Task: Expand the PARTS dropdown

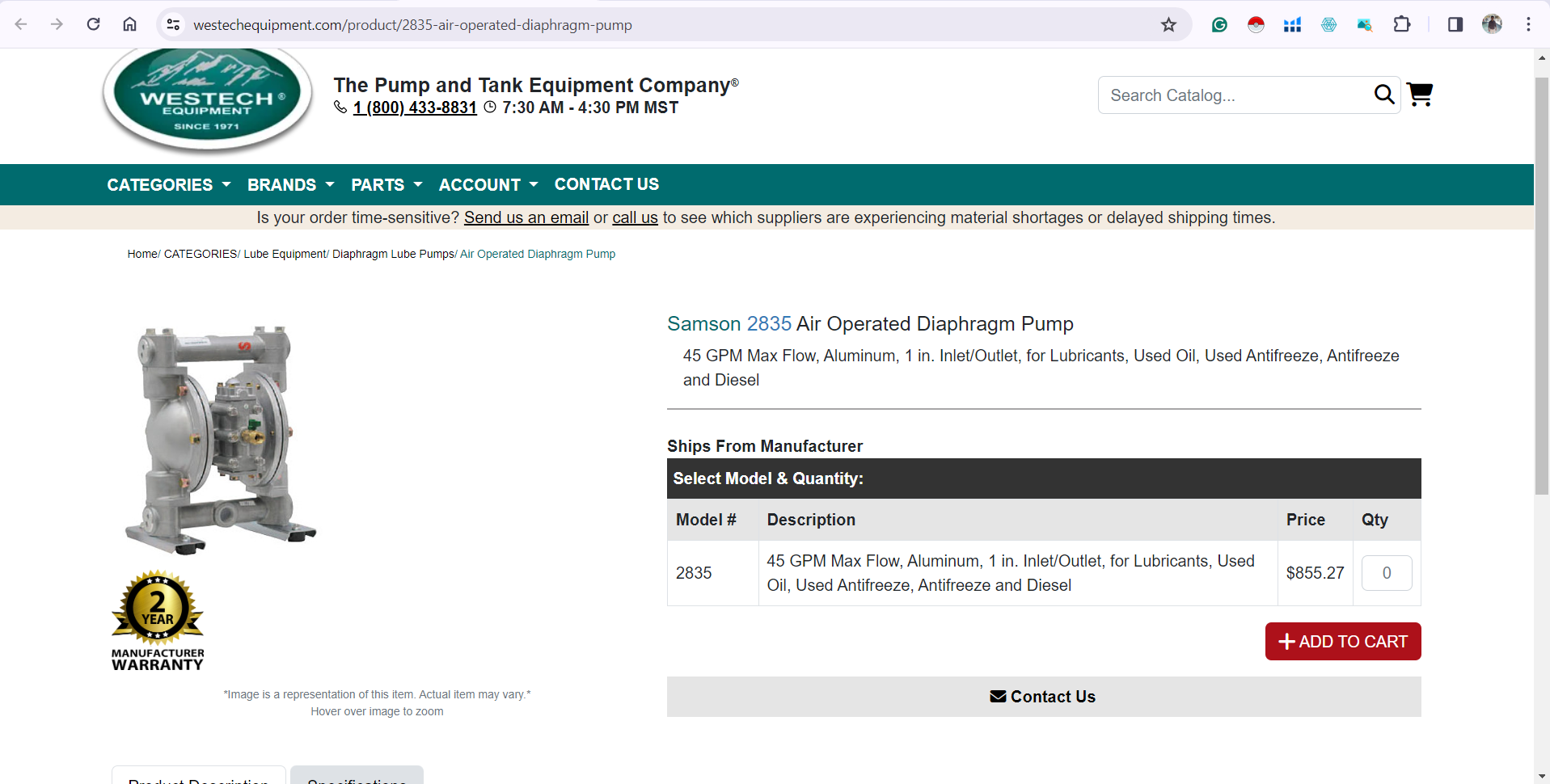Action: tap(386, 185)
